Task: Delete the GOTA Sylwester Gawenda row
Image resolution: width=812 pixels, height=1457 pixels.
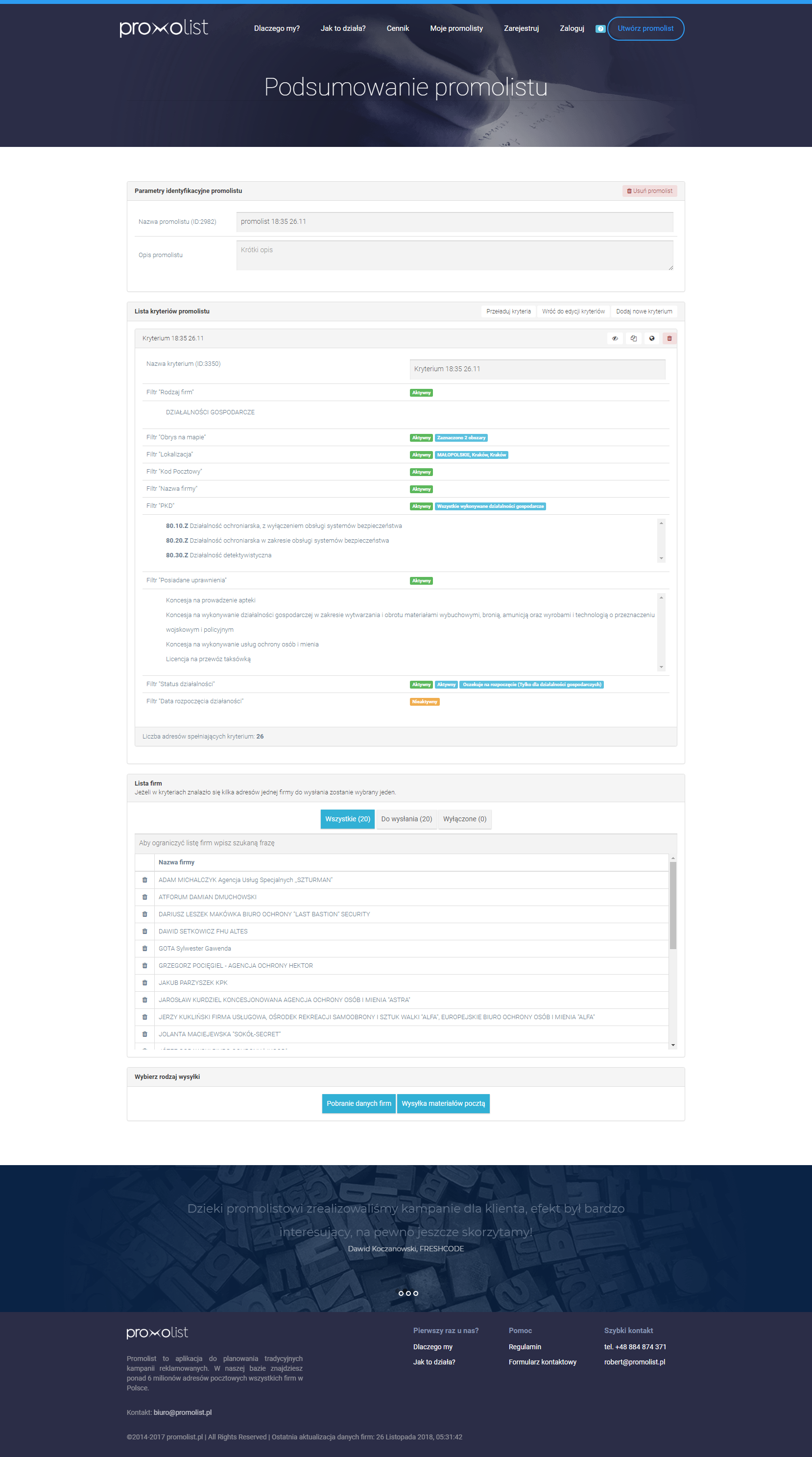Action: pos(145,949)
